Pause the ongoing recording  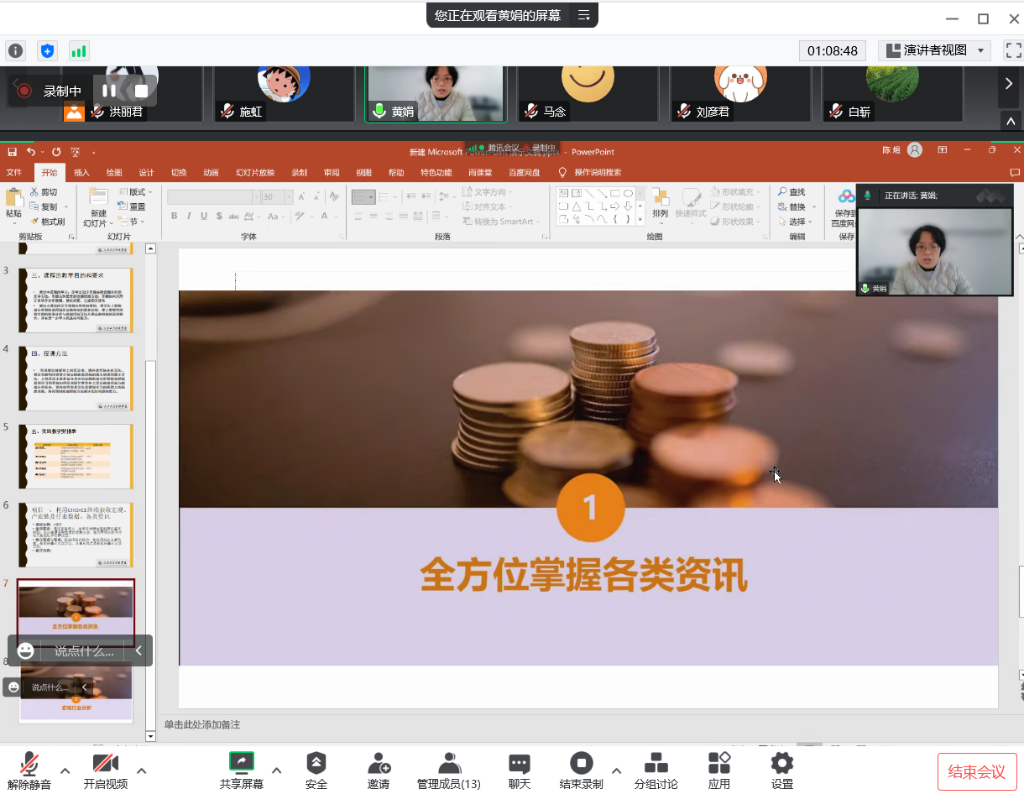(x=109, y=91)
